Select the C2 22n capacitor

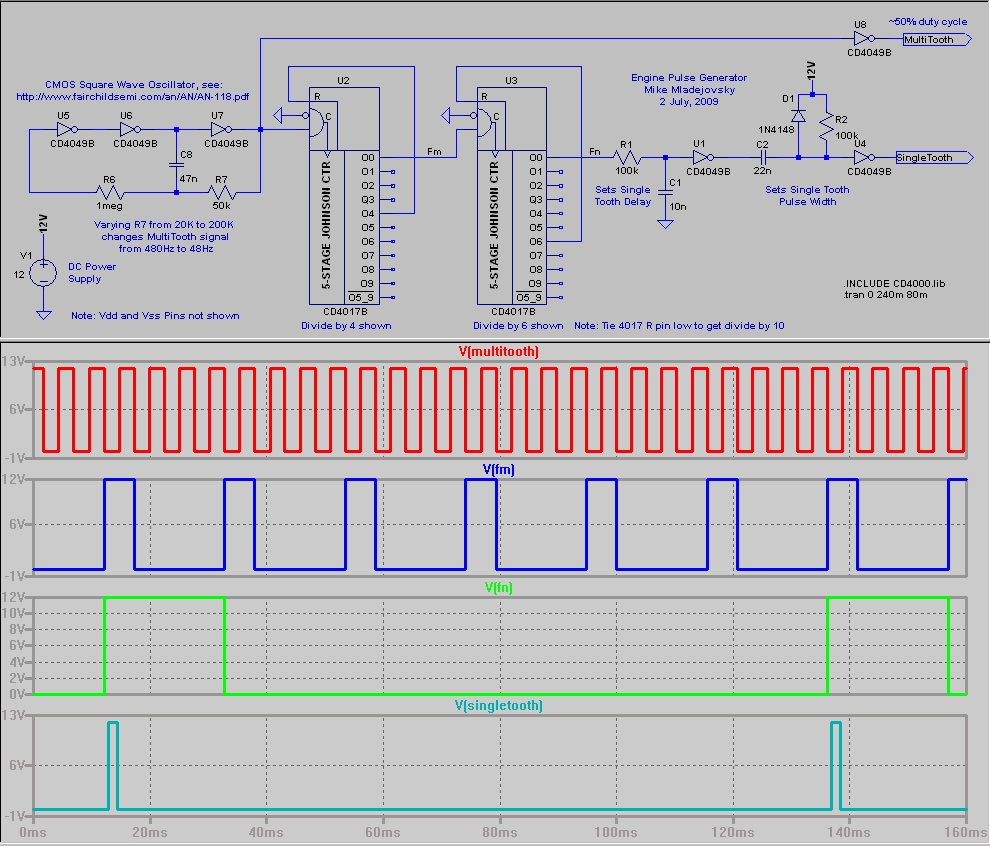(762, 157)
